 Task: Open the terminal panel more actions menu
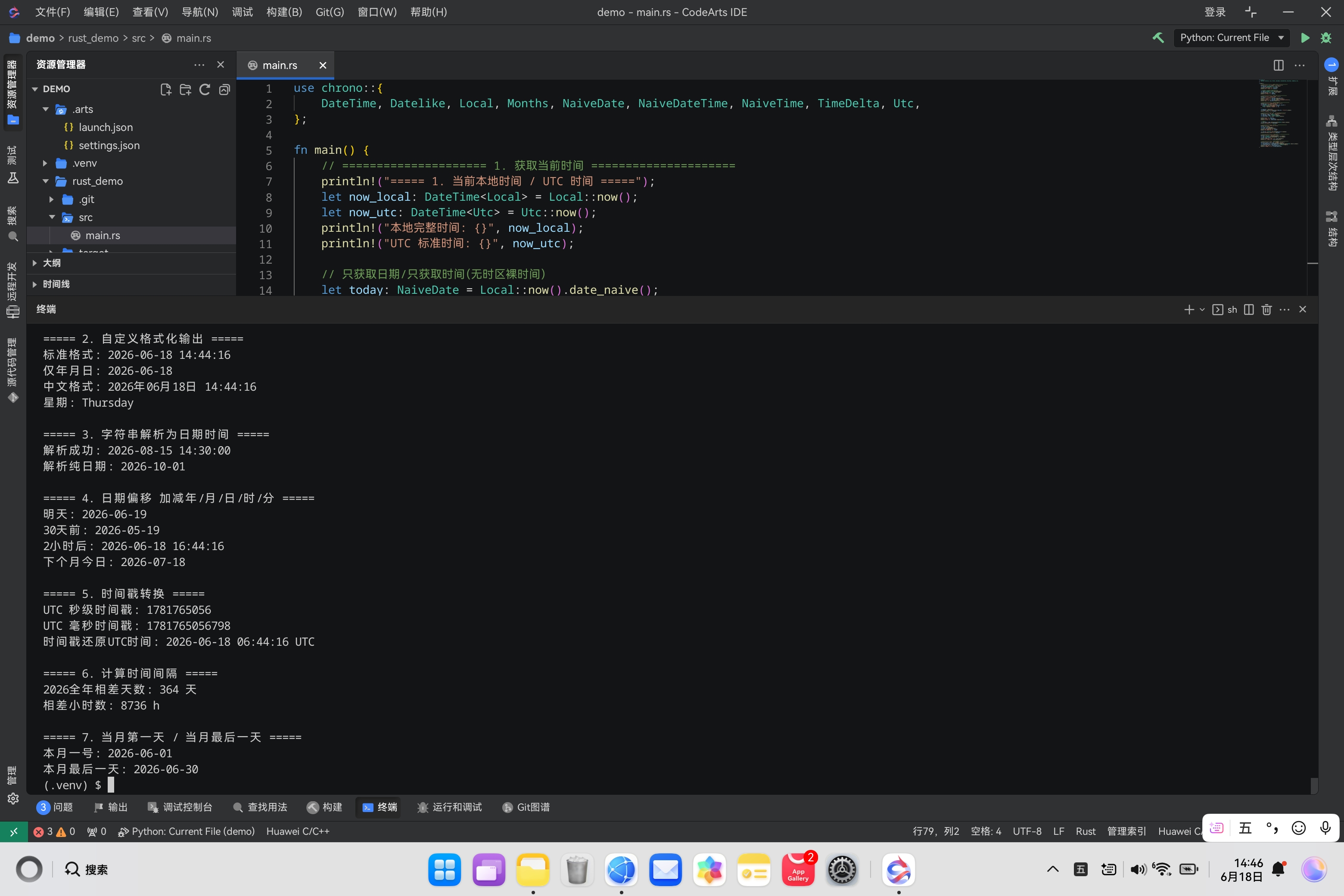pyautogui.click(x=1285, y=309)
